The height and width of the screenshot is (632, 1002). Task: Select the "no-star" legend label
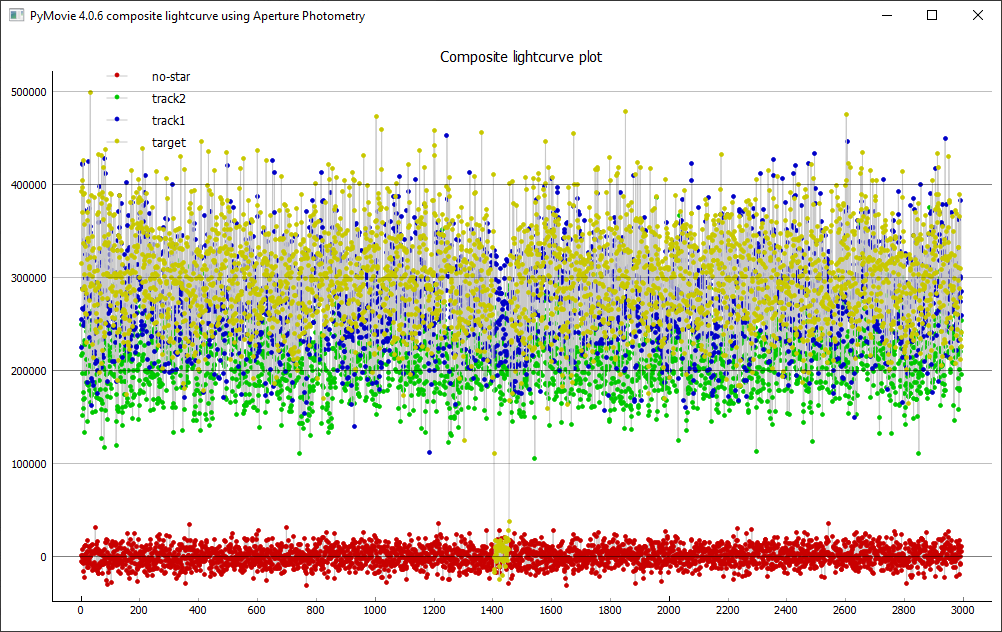[x=171, y=76]
